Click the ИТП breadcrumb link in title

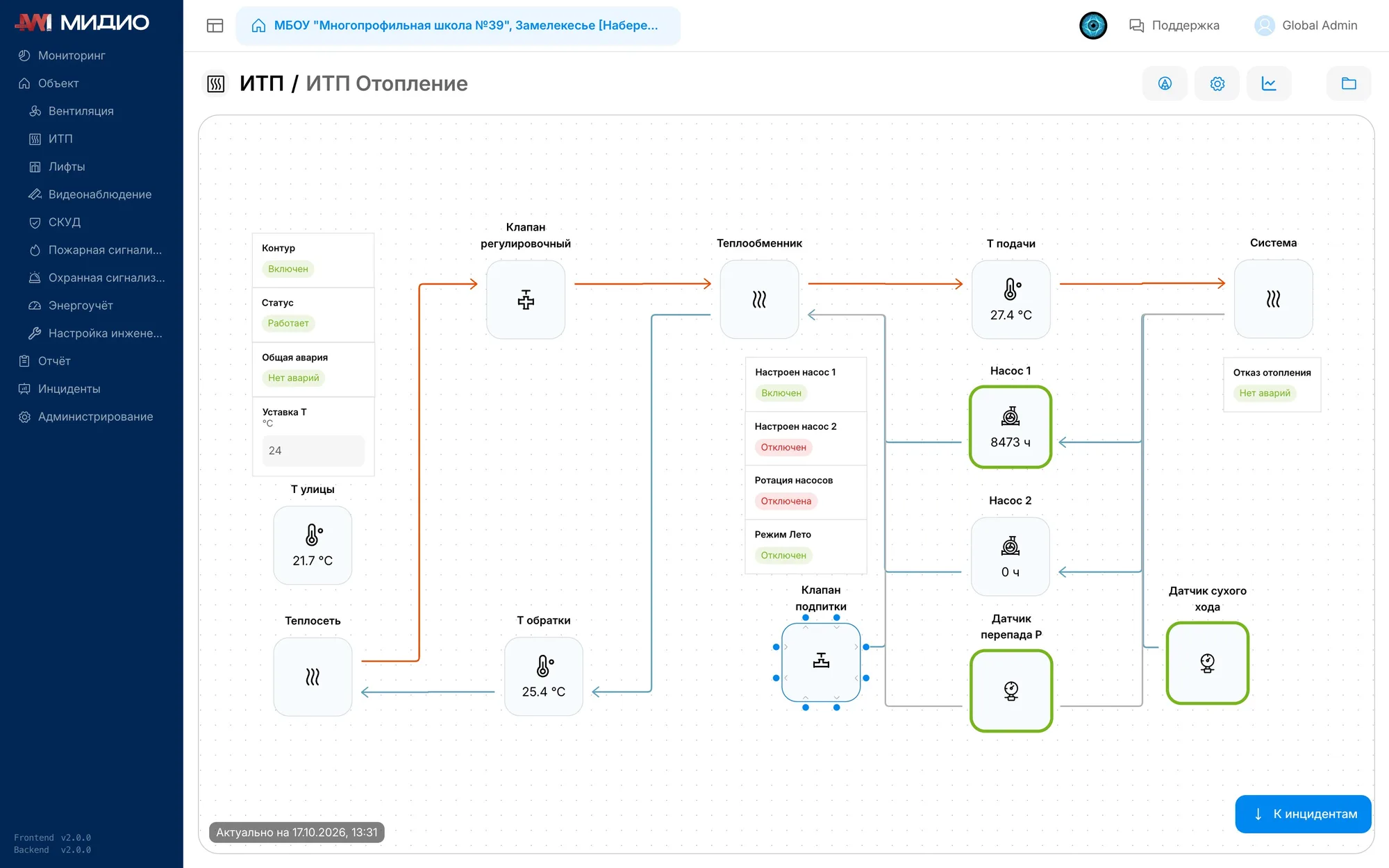tap(262, 83)
